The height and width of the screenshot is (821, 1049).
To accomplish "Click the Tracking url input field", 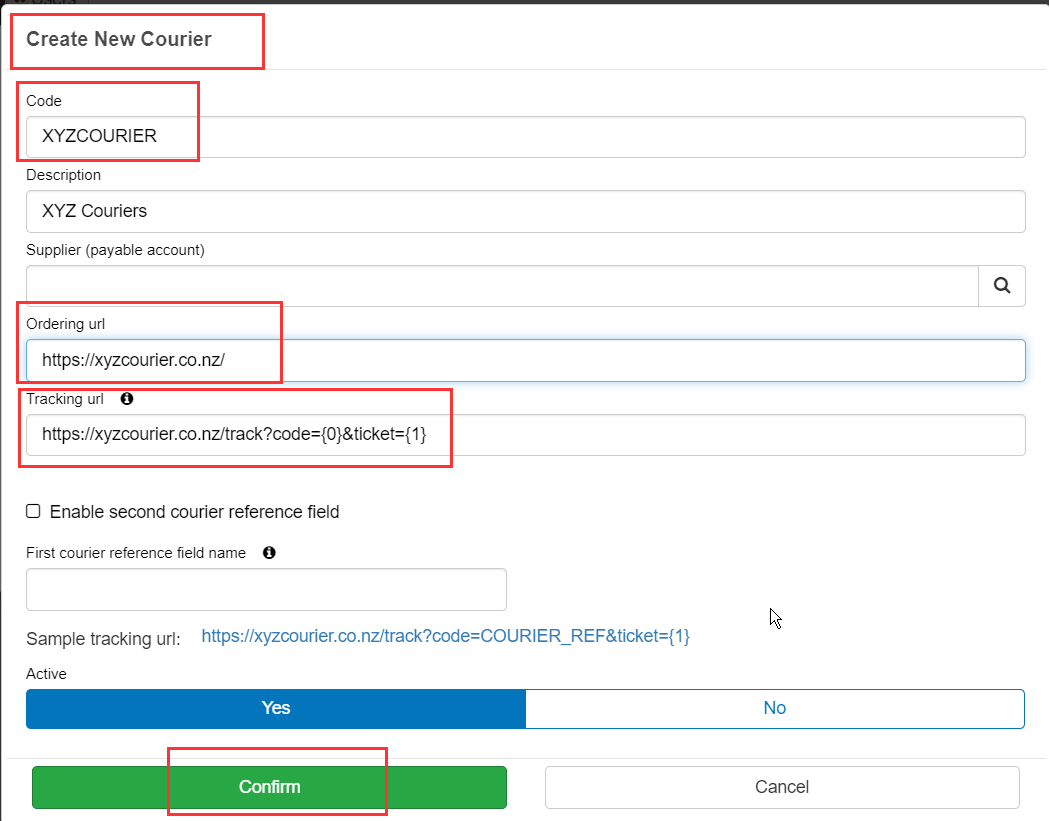I will pos(526,435).
